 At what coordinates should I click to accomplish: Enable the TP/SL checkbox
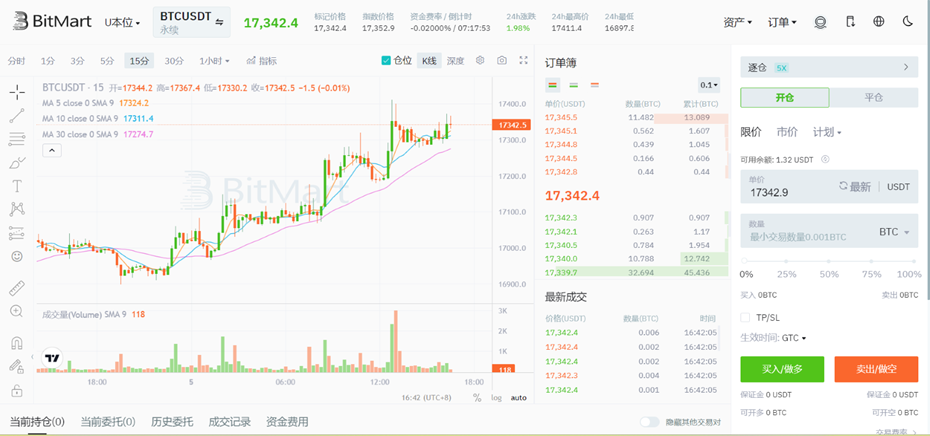(x=745, y=317)
